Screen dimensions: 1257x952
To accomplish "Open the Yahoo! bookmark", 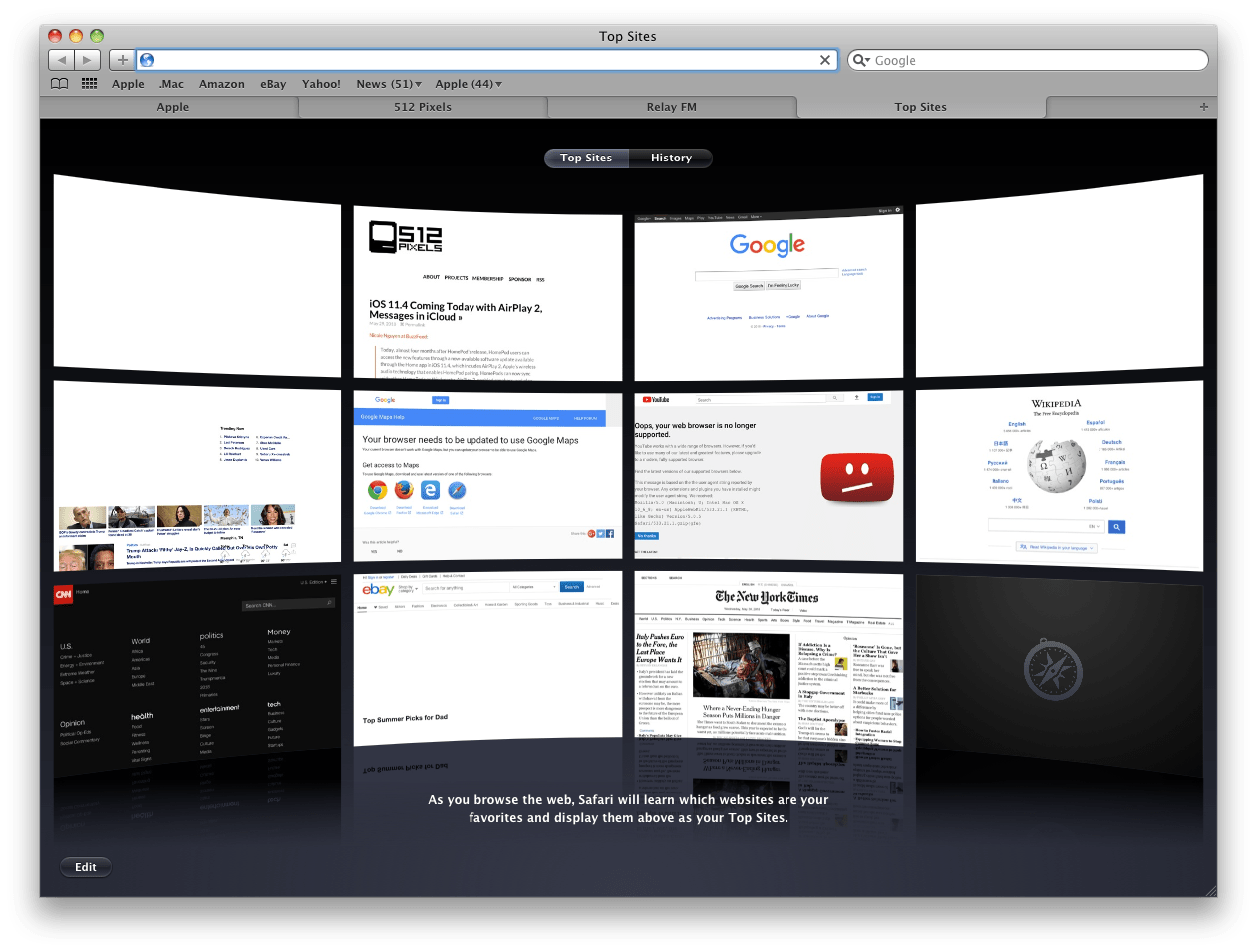I will click(x=321, y=84).
